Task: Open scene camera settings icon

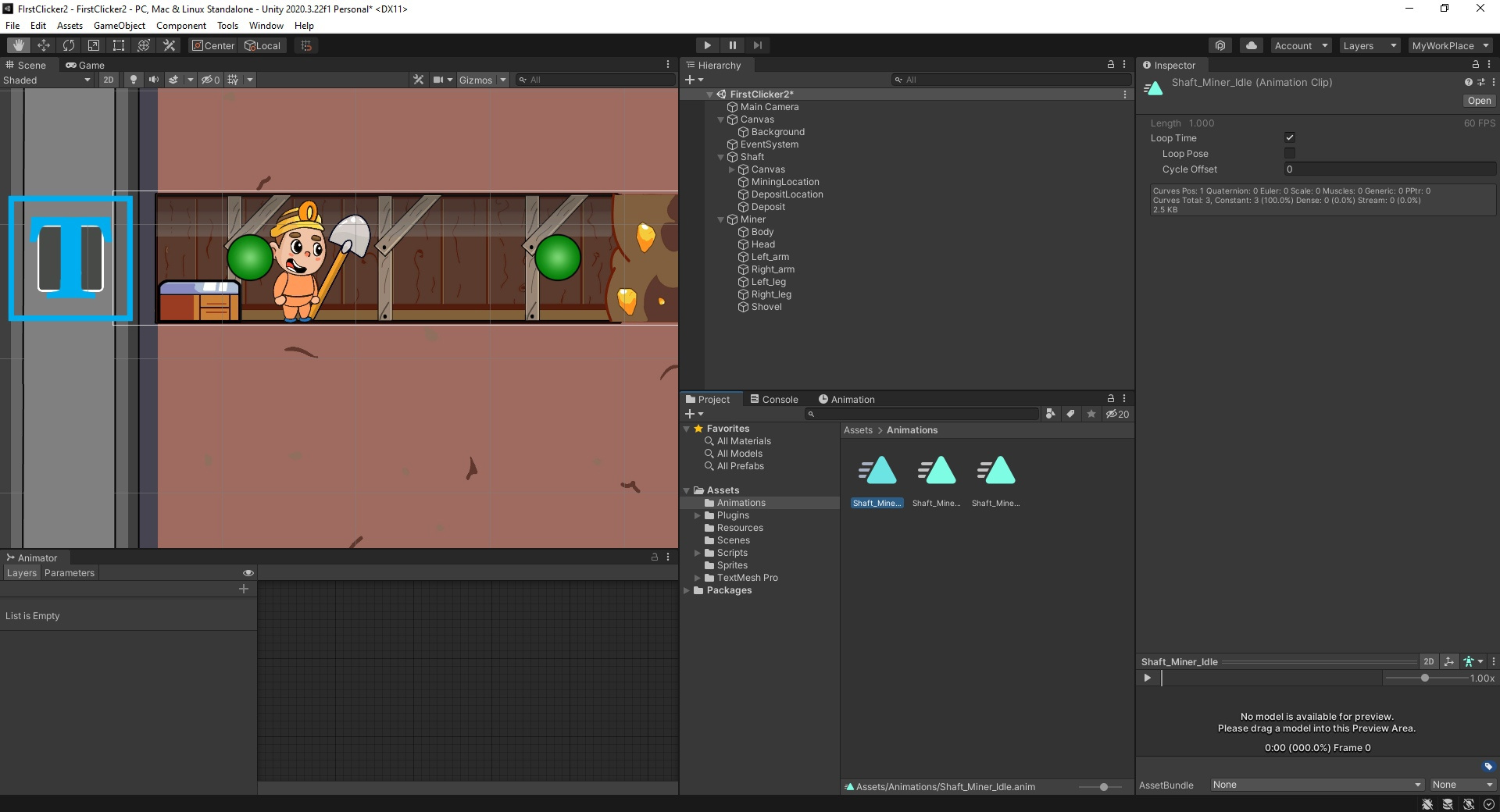Action: coord(438,80)
